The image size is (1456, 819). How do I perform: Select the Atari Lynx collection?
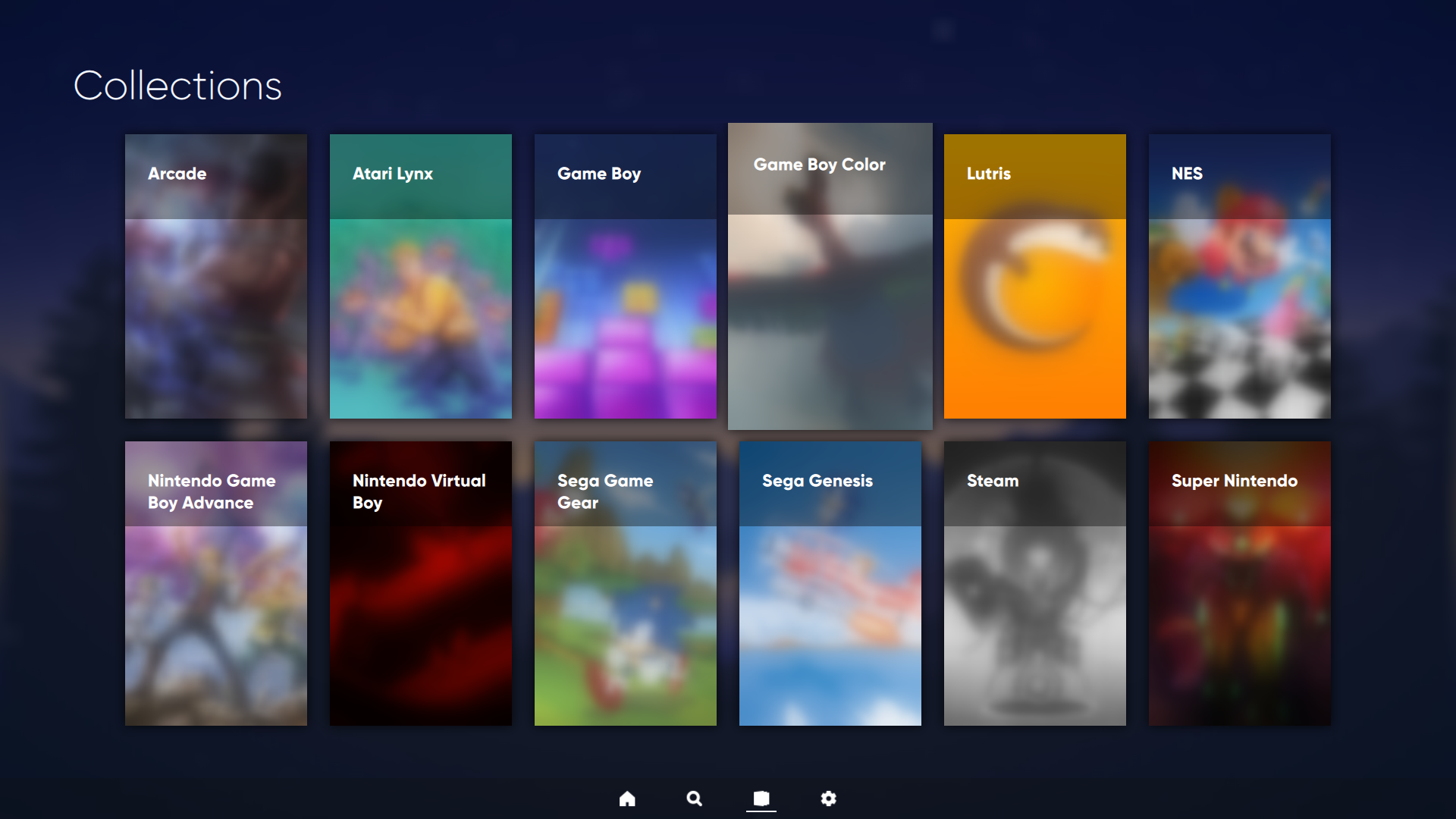(x=420, y=276)
